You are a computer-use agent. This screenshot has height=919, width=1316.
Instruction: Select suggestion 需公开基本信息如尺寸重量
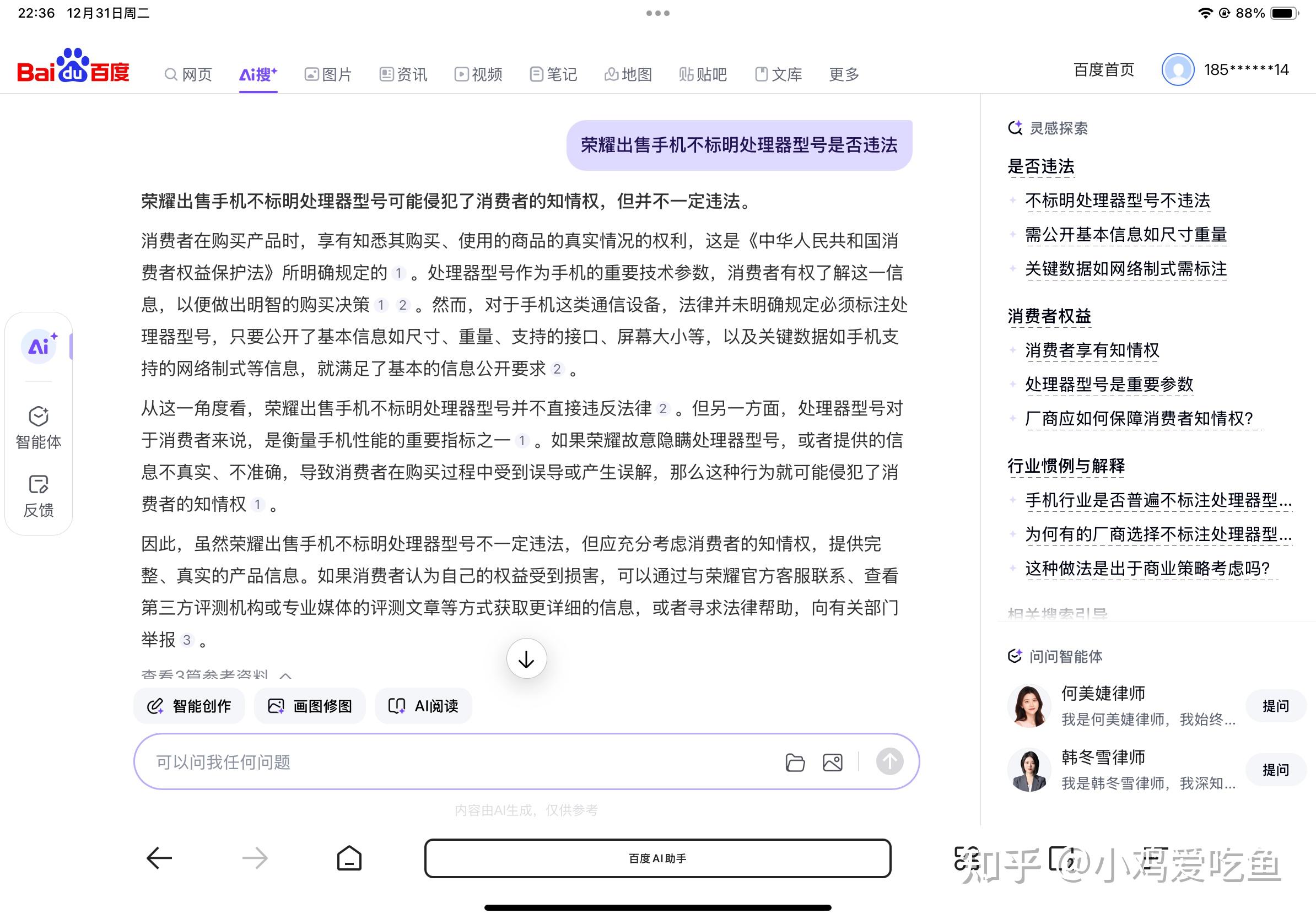pyautogui.click(x=1126, y=235)
